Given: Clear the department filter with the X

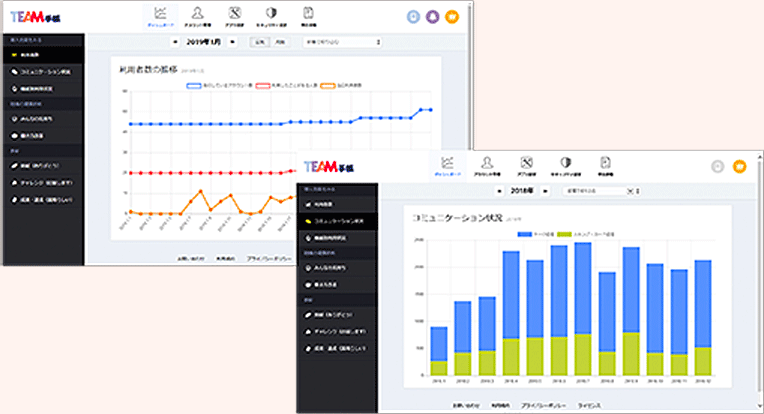Looking at the screenshot, I should coord(630,191).
